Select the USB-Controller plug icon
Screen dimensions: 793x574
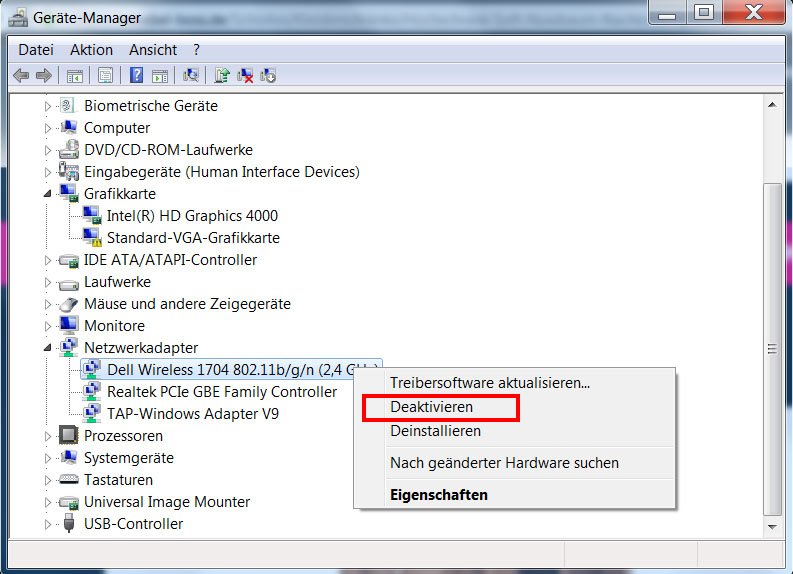(x=69, y=523)
